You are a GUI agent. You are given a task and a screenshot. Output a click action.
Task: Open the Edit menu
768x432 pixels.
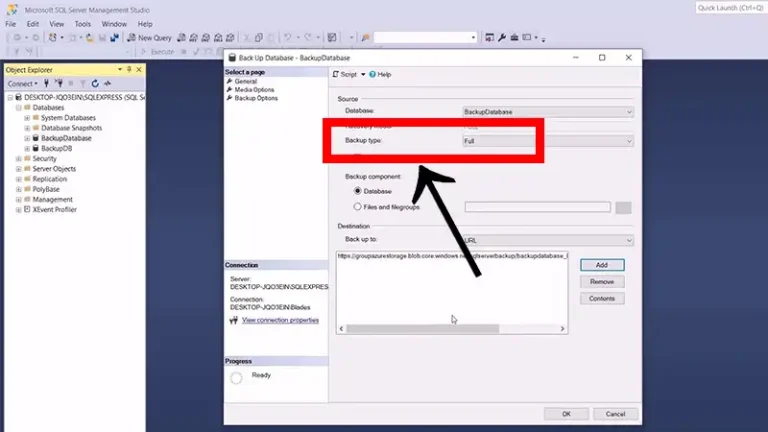(33, 24)
